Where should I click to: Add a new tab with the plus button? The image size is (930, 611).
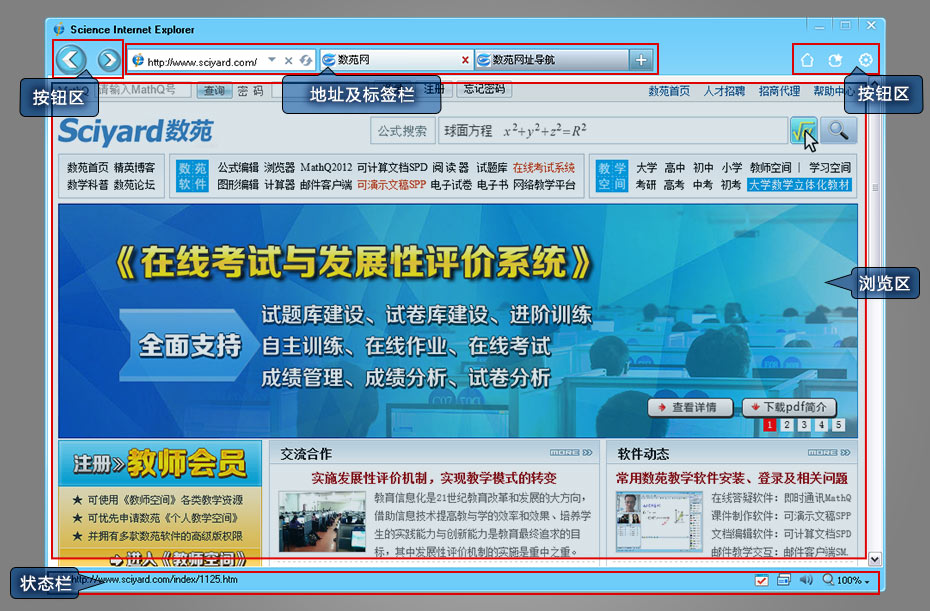pyautogui.click(x=641, y=60)
